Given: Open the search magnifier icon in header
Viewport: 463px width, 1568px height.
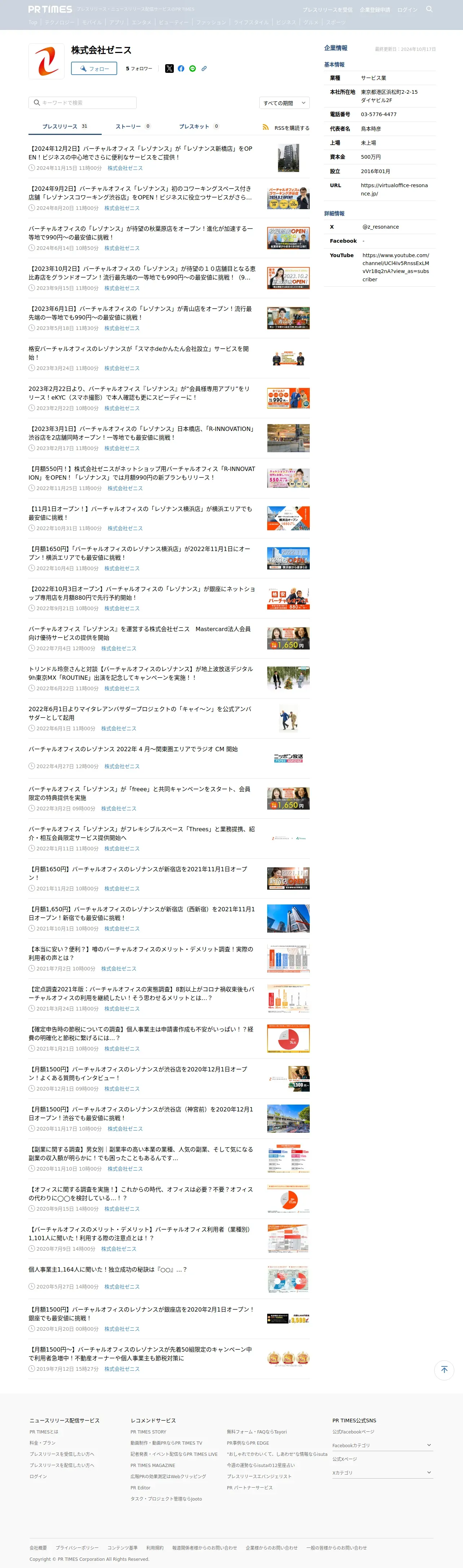Looking at the screenshot, I should (x=429, y=9).
